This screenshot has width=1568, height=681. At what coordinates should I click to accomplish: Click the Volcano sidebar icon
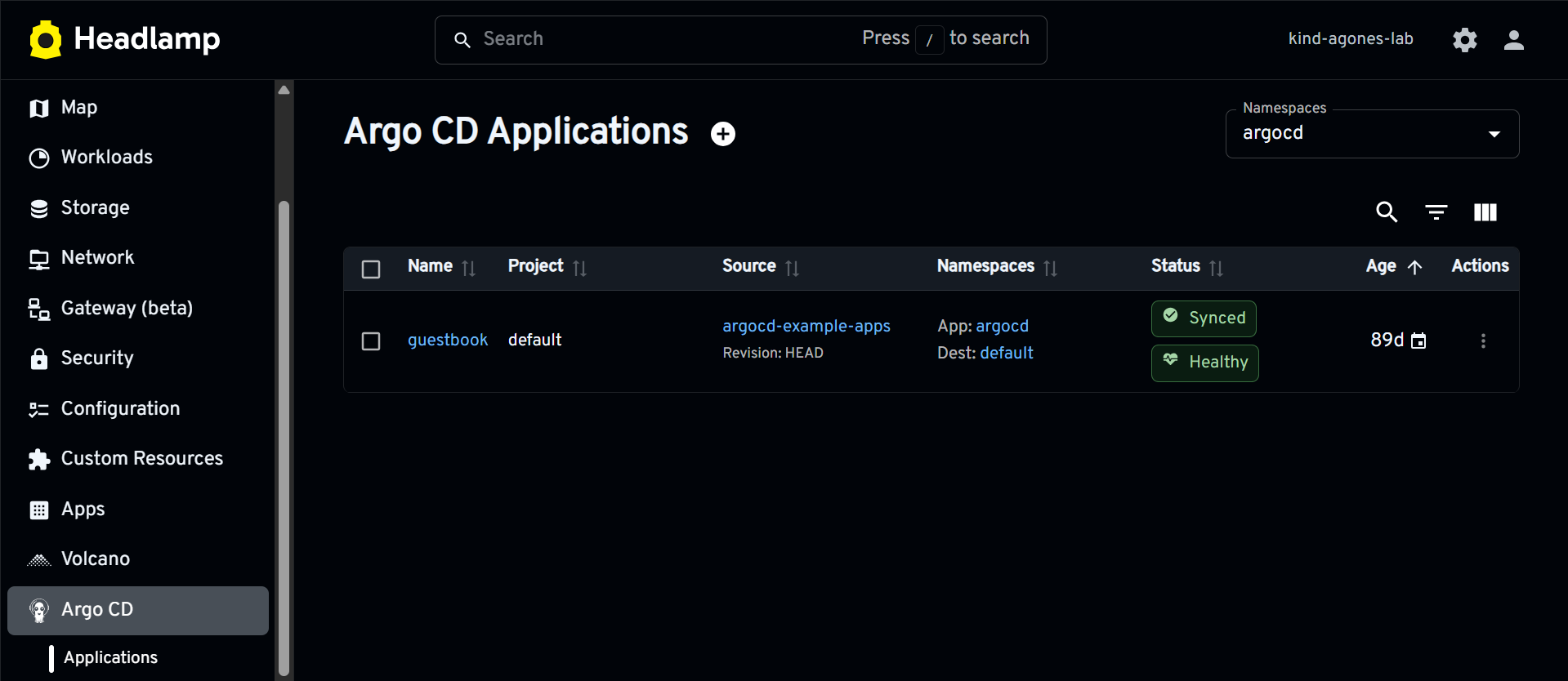click(39, 559)
